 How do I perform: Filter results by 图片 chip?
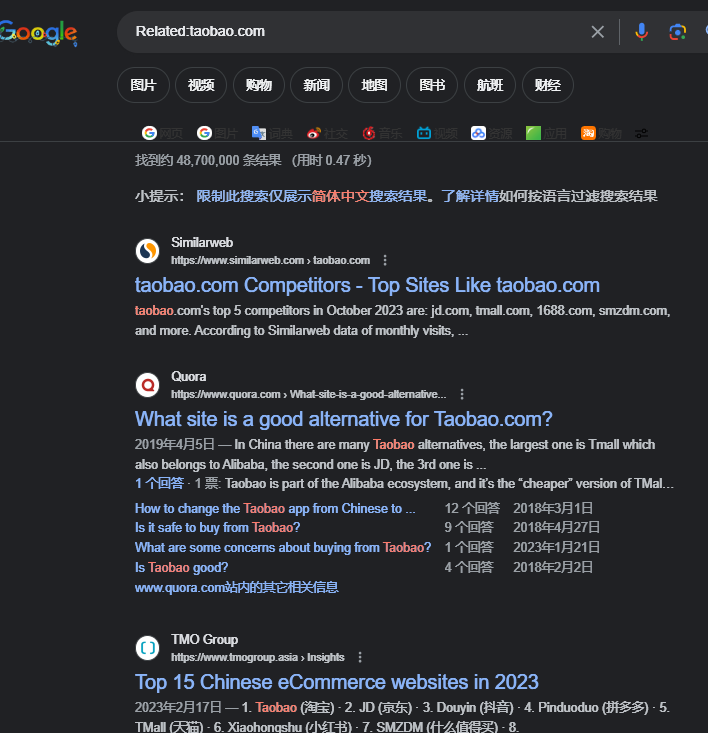[x=143, y=85]
